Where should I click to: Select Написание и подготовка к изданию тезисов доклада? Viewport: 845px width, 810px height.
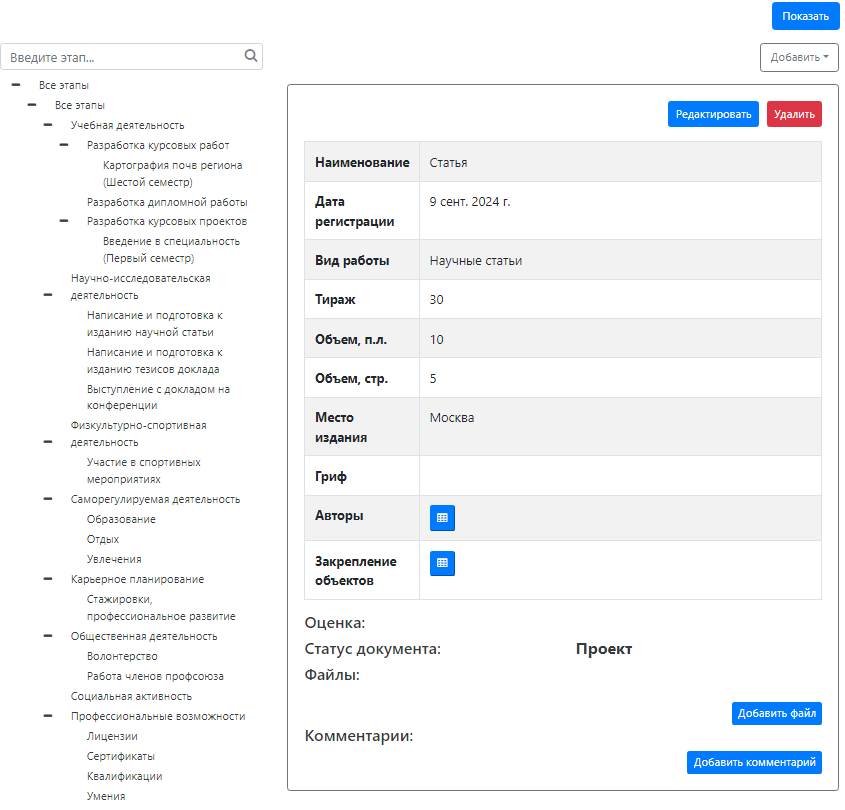click(x=155, y=361)
